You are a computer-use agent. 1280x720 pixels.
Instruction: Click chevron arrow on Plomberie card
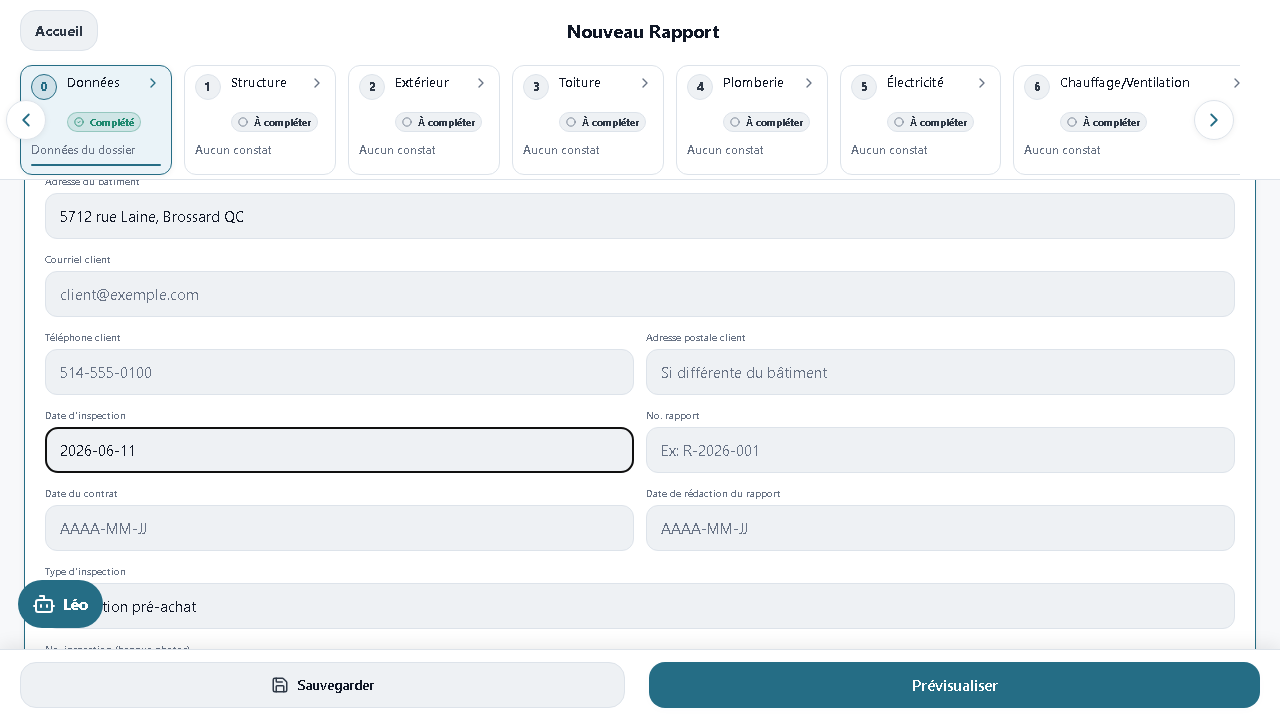pyautogui.click(x=809, y=83)
